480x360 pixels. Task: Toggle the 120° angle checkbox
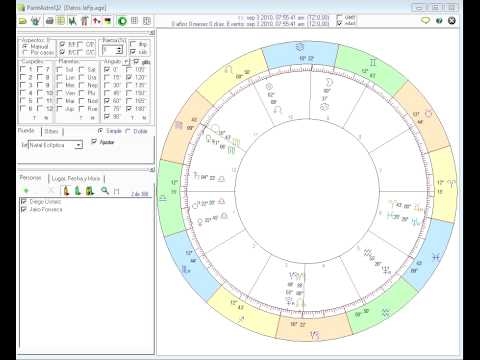(129, 77)
